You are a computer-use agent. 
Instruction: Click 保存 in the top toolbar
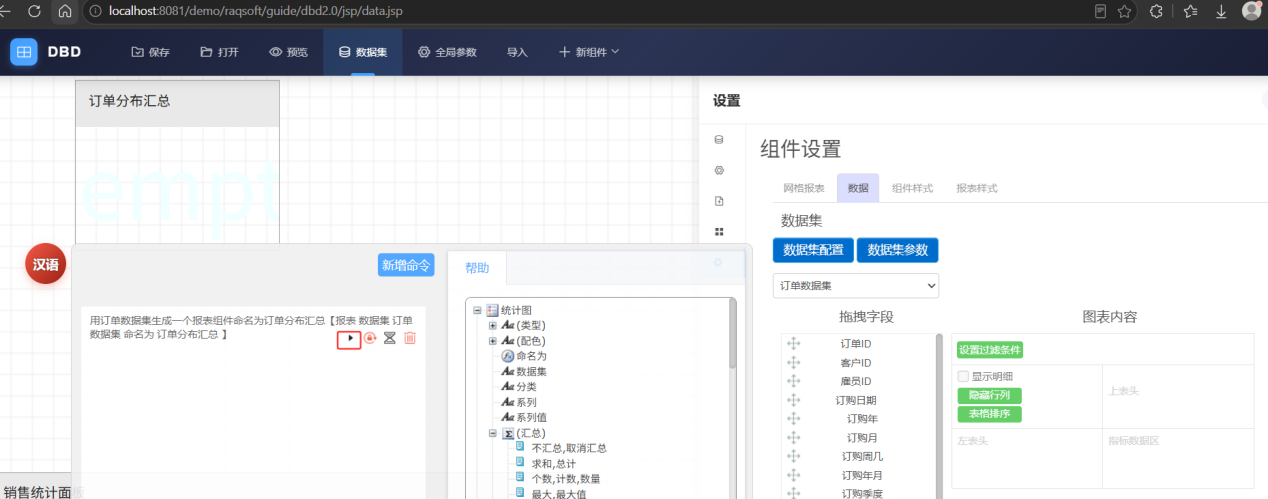tap(150, 52)
